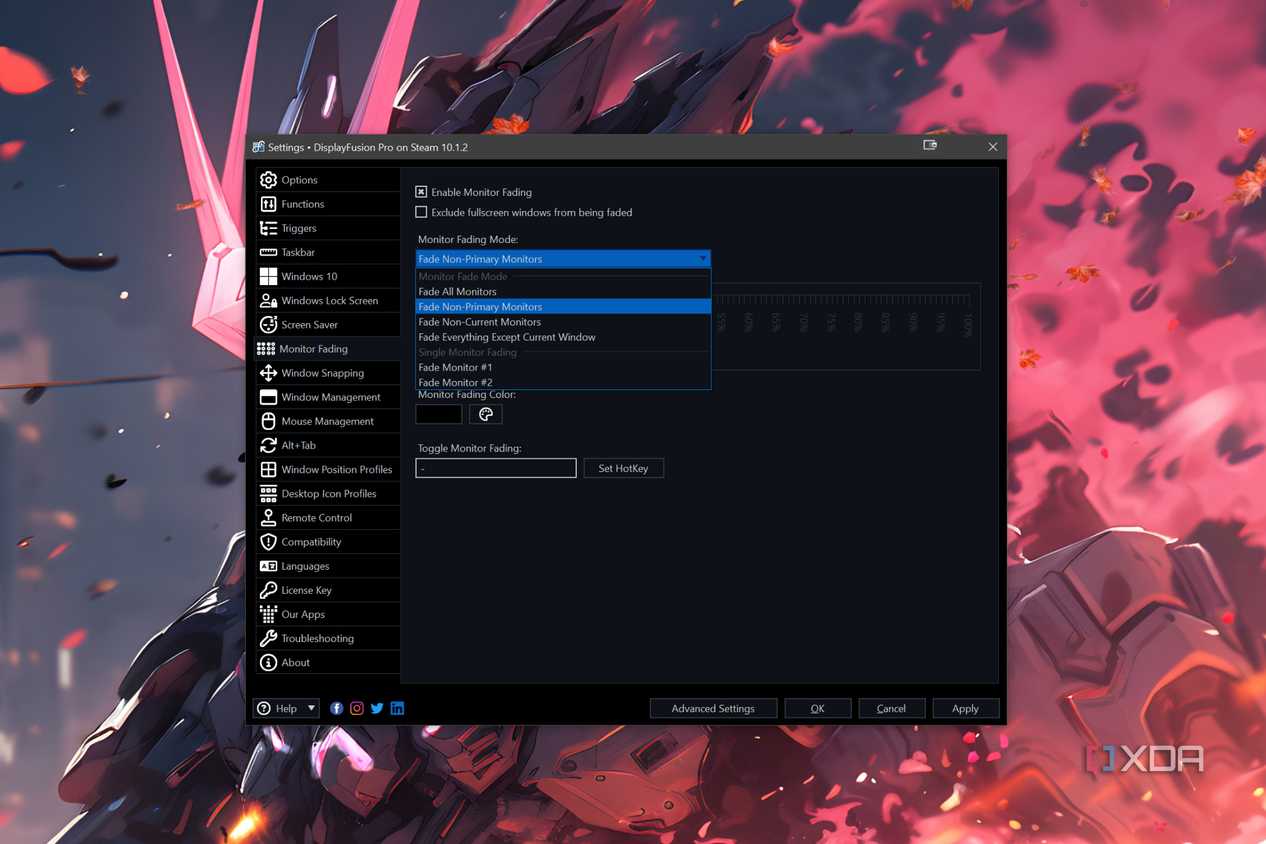Choose Fade Non-Current Monitors option
The image size is (1266, 844).
point(563,322)
